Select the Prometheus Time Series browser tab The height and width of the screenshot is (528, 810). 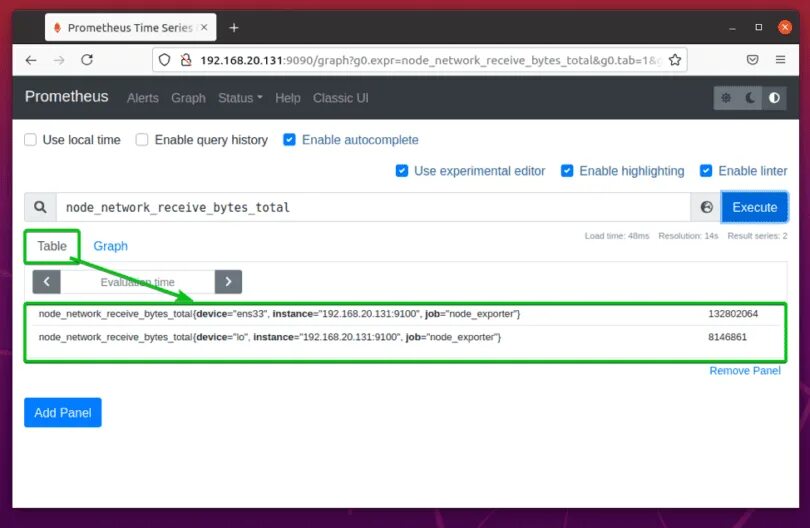tap(130, 27)
